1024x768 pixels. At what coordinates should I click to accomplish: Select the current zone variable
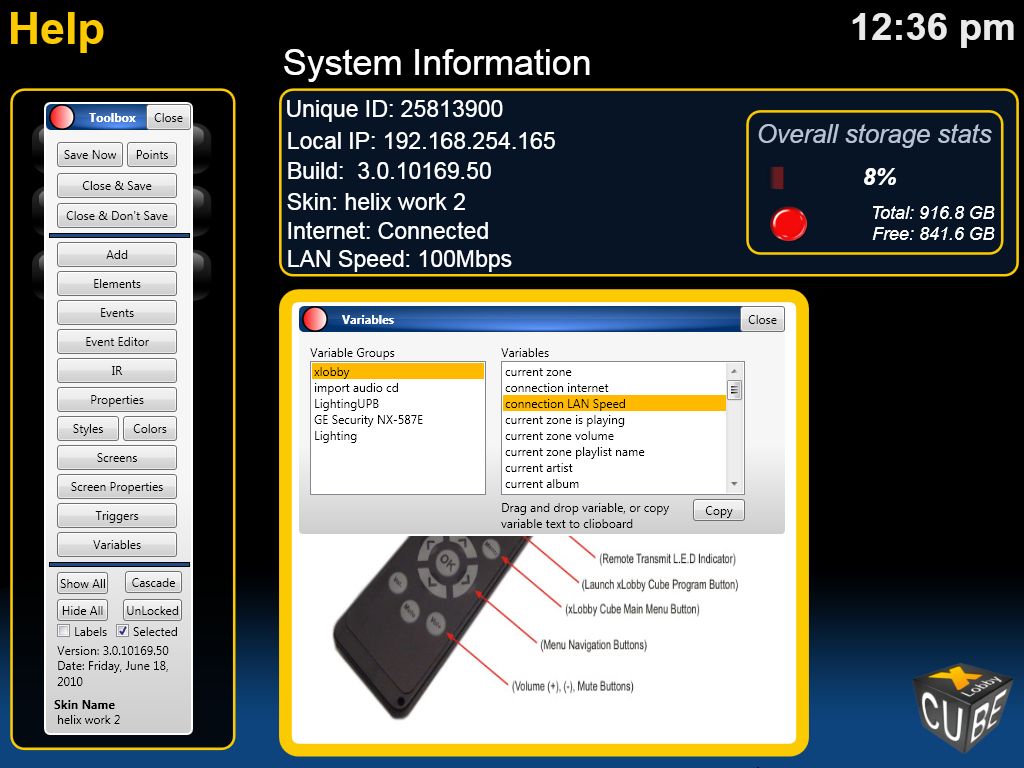(615, 372)
